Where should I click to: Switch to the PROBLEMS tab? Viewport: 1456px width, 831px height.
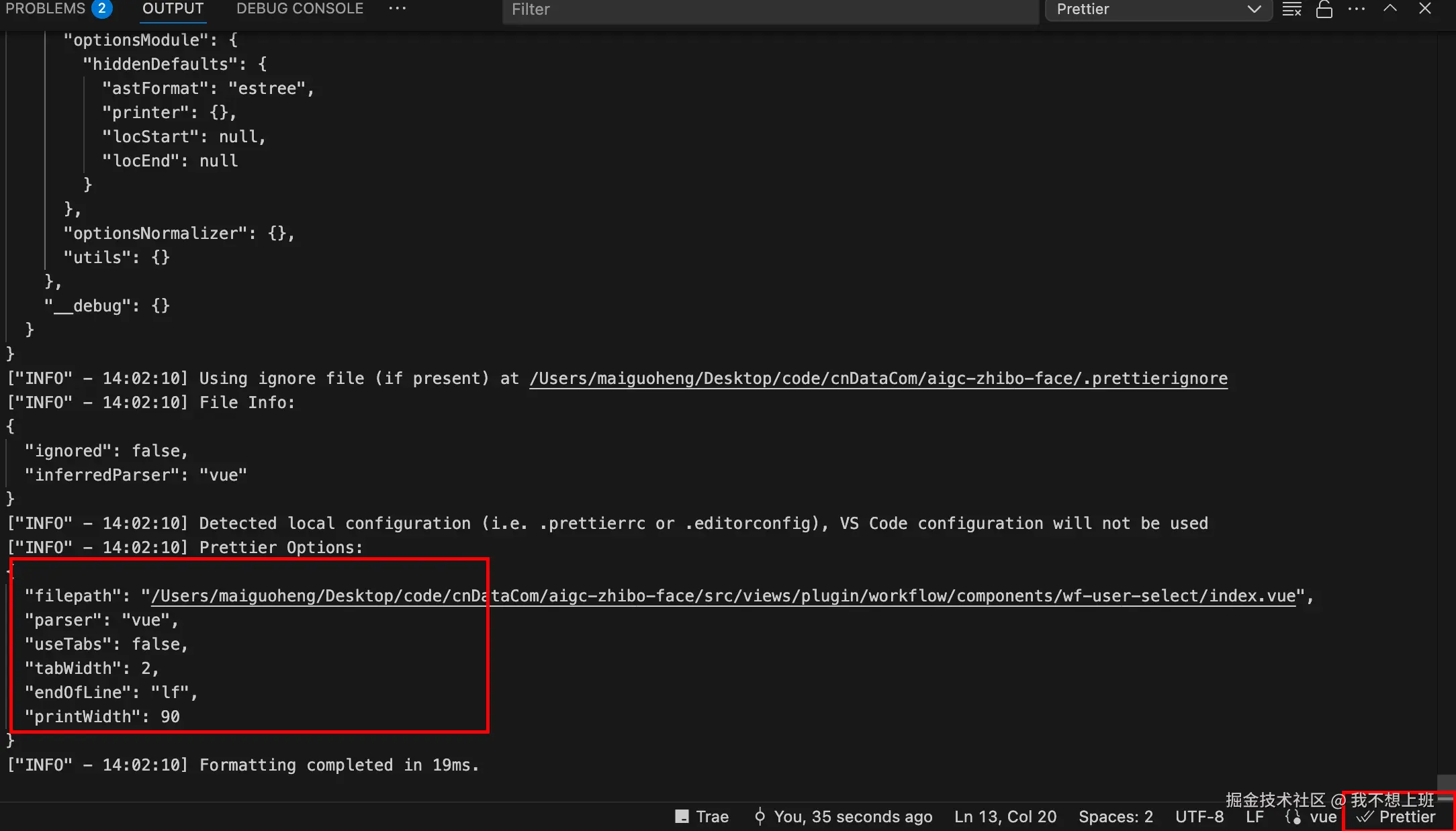pos(46,9)
